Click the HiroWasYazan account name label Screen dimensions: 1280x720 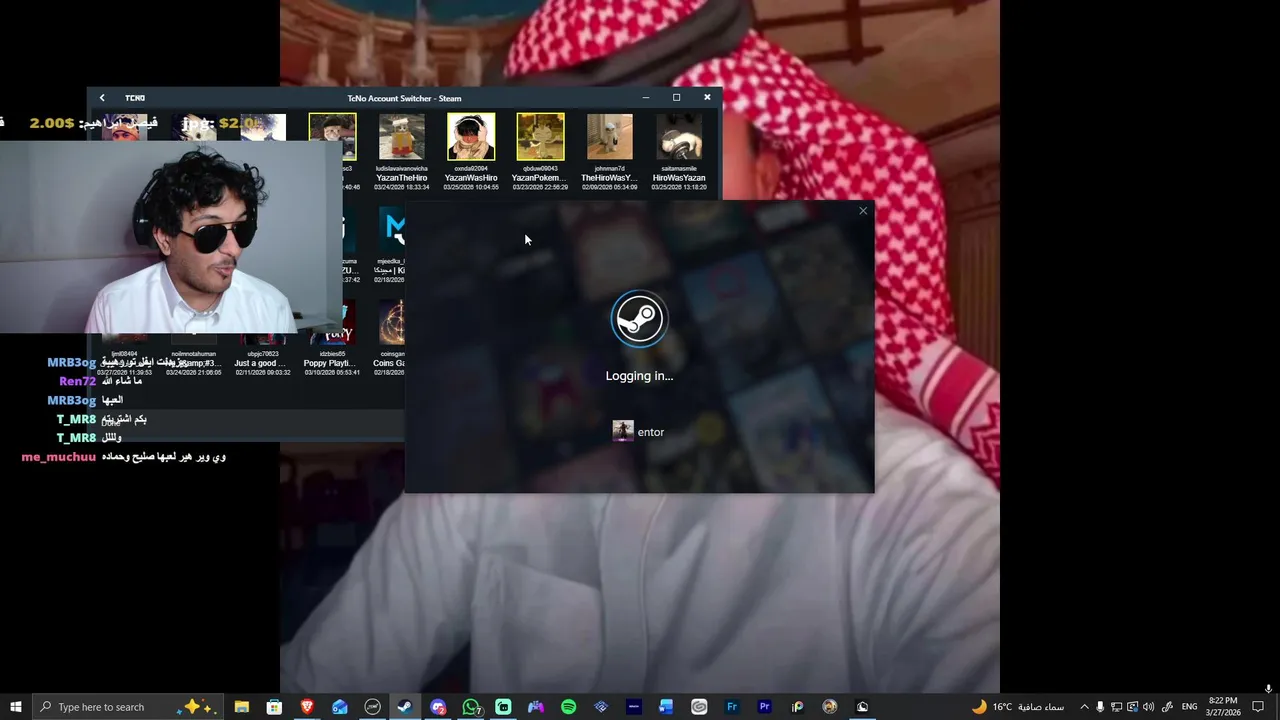coord(679,178)
